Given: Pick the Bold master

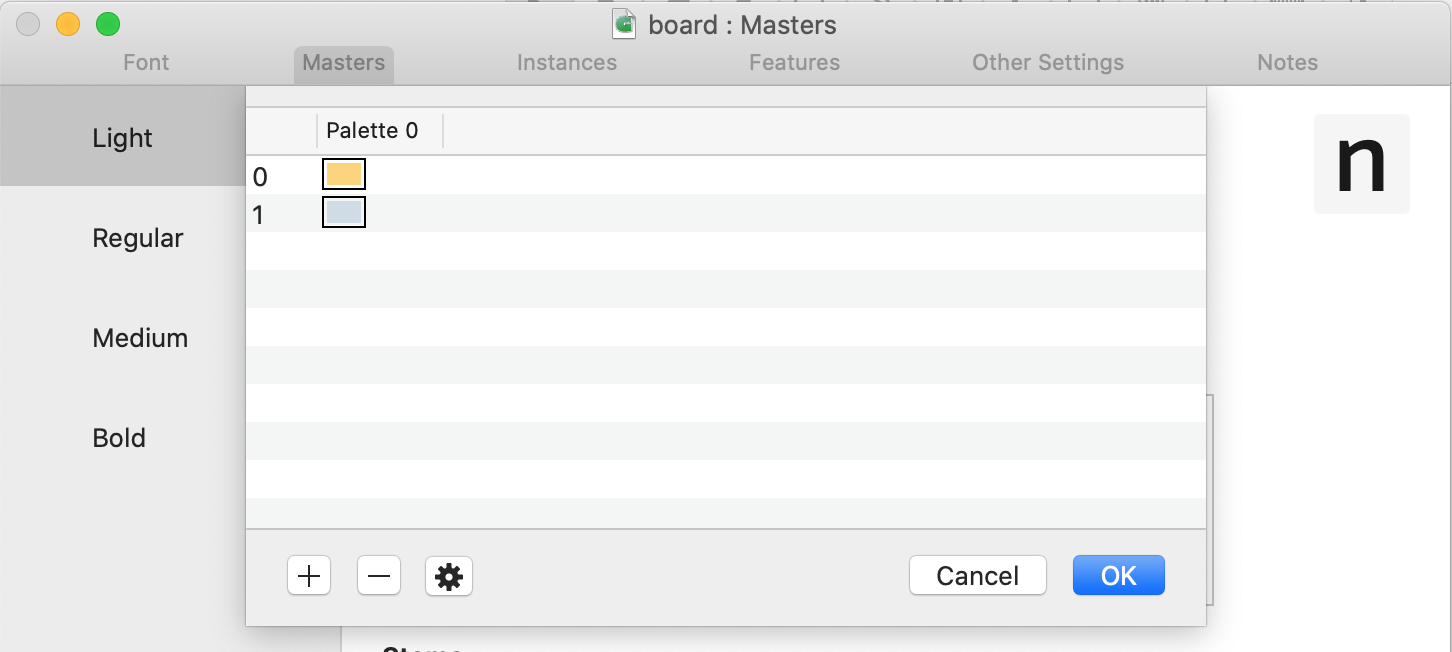Looking at the screenshot, I should tap(119, 438).
